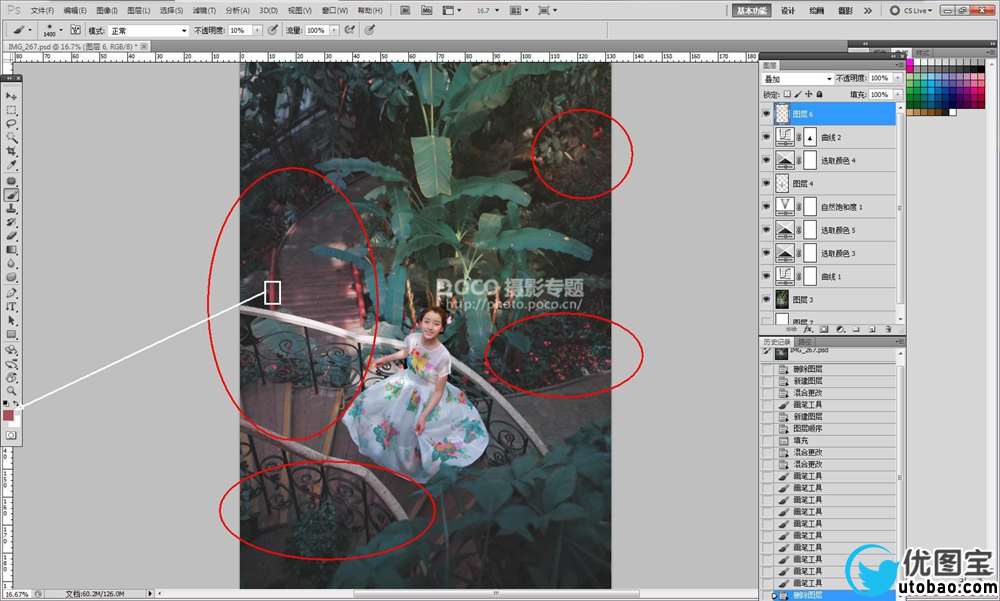Open the 视图(V) menu
This screenshot has height=601, width=1000.
(300, 10)
